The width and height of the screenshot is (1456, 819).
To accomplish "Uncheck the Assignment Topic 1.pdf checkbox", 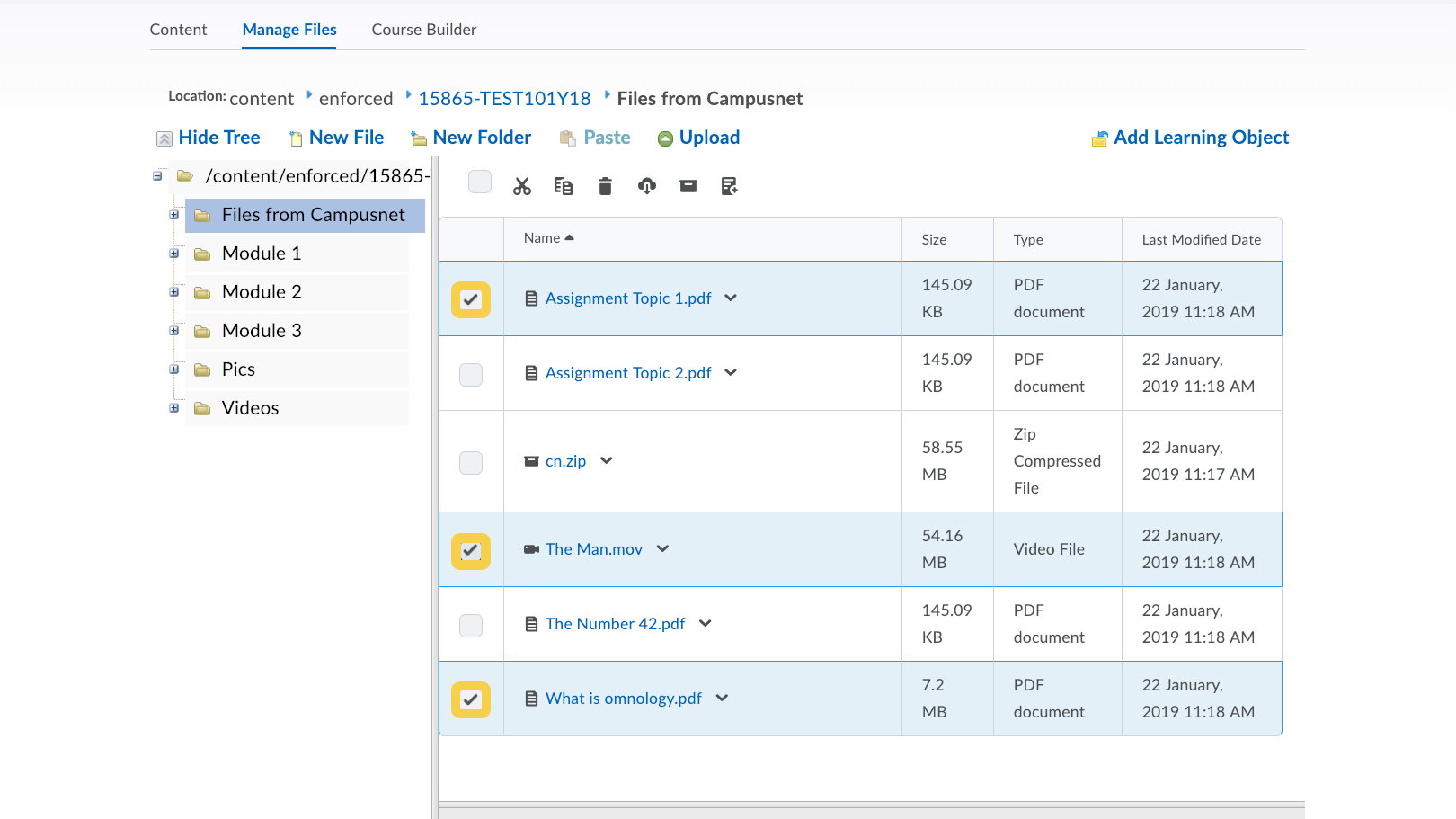I will coord(471,299).
